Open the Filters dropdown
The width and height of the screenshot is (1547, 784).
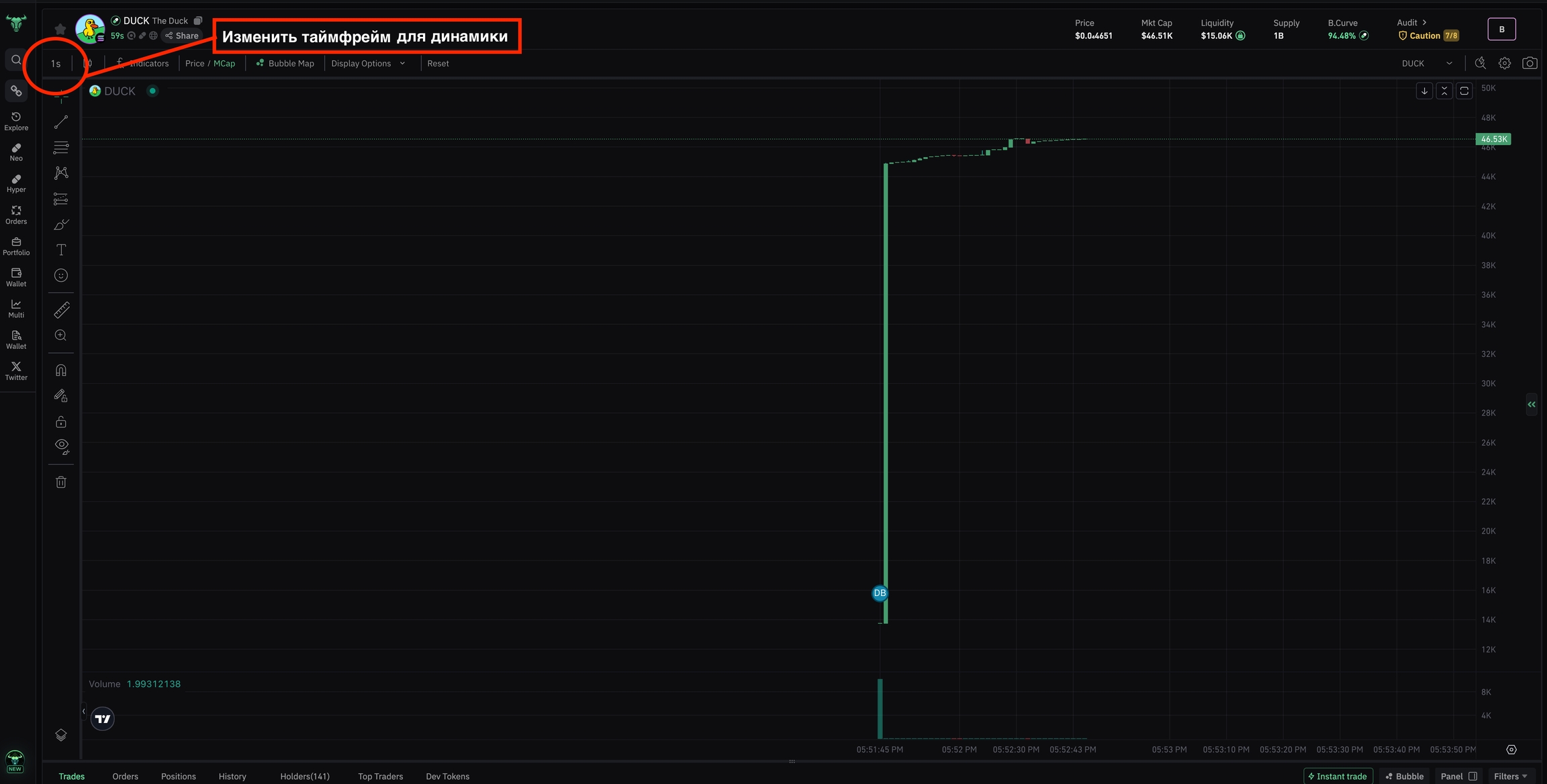click(x=1510, y=776)
